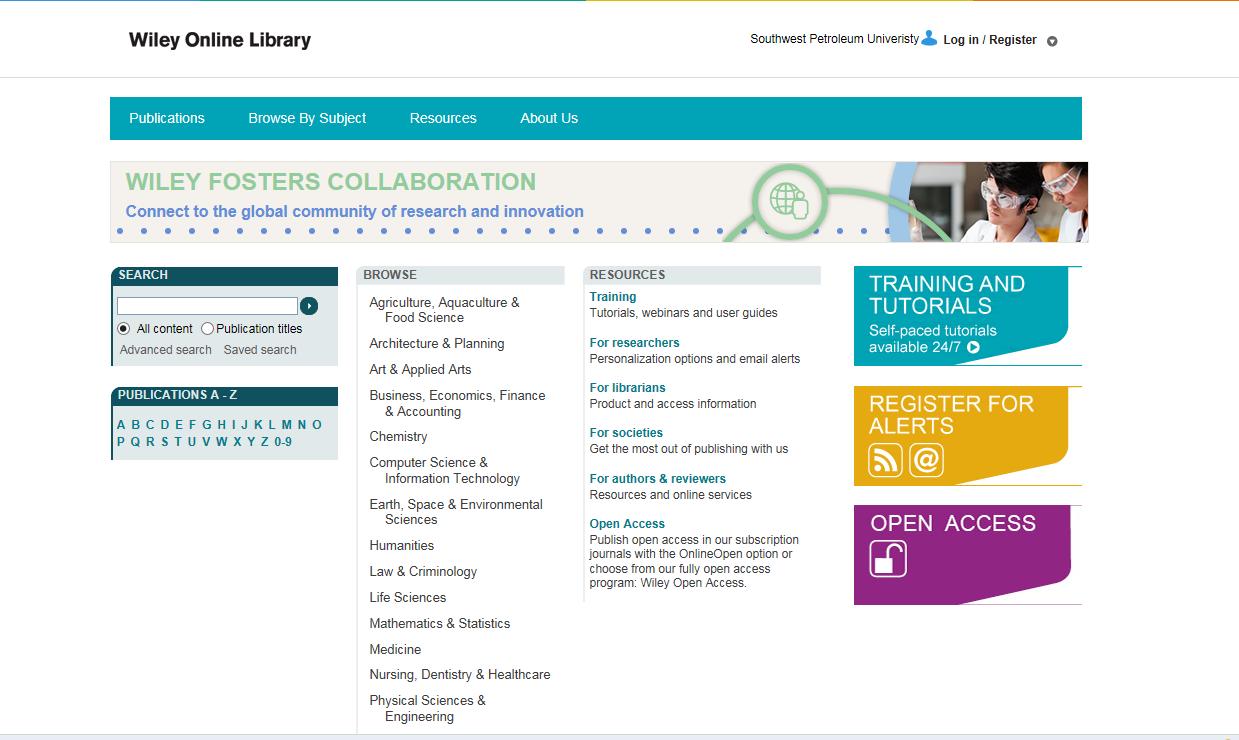Browse publications starting with letter G
Image resolution: width=1239 pixels, height=740 pixels.
[x=207, y=424]
